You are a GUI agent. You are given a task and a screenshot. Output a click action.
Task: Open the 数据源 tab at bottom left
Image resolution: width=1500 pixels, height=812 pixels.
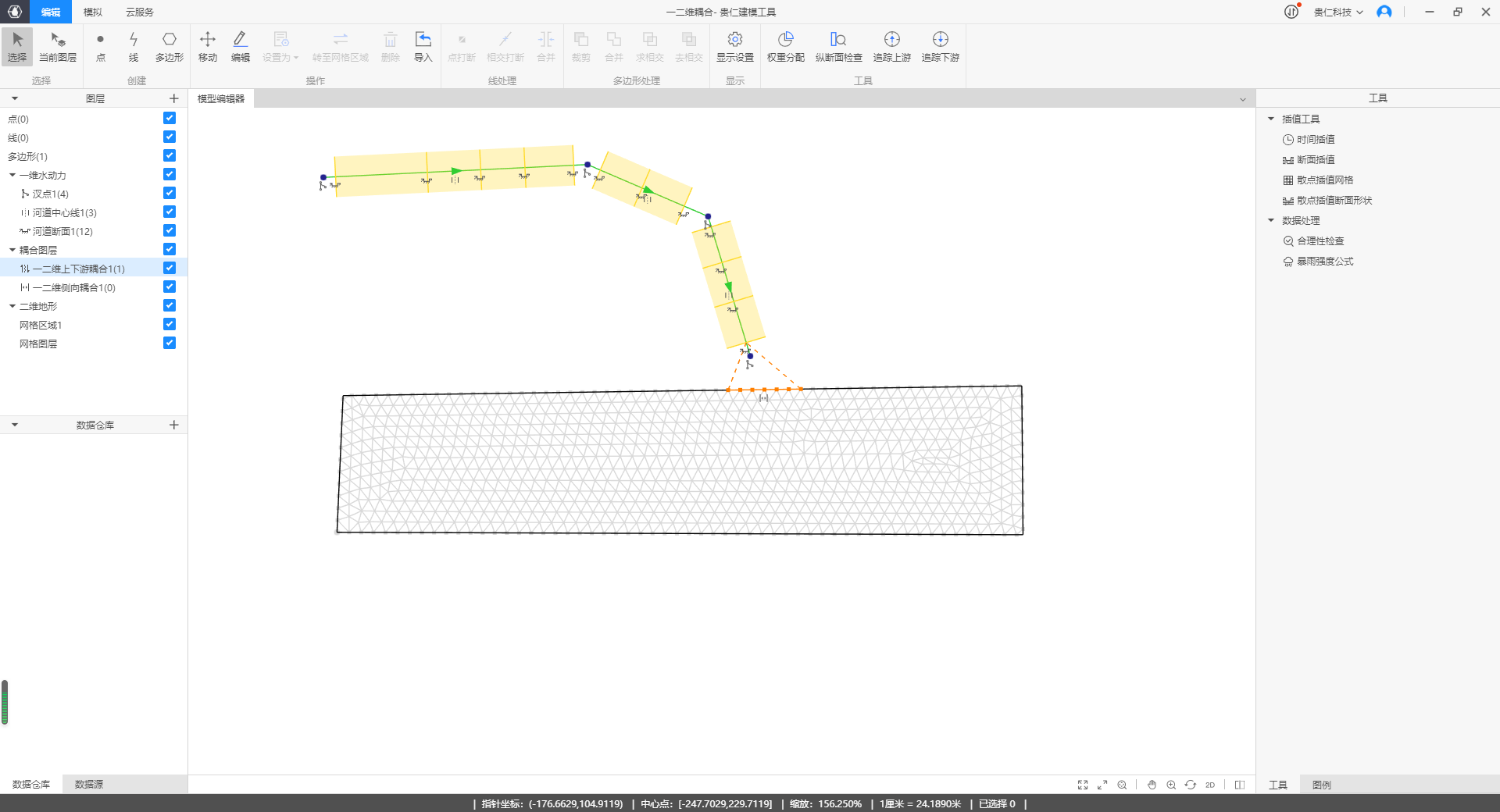pyautogui.click(x=89, y=784)
